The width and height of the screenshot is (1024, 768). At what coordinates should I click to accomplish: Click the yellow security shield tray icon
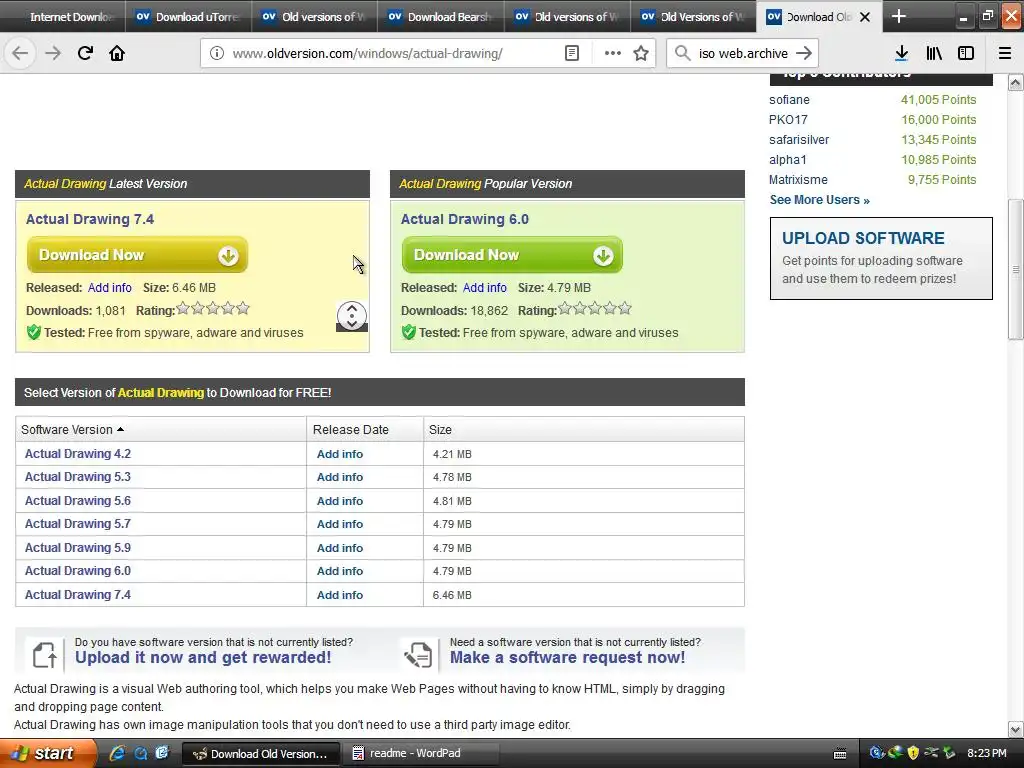click(x=913, y=753)
